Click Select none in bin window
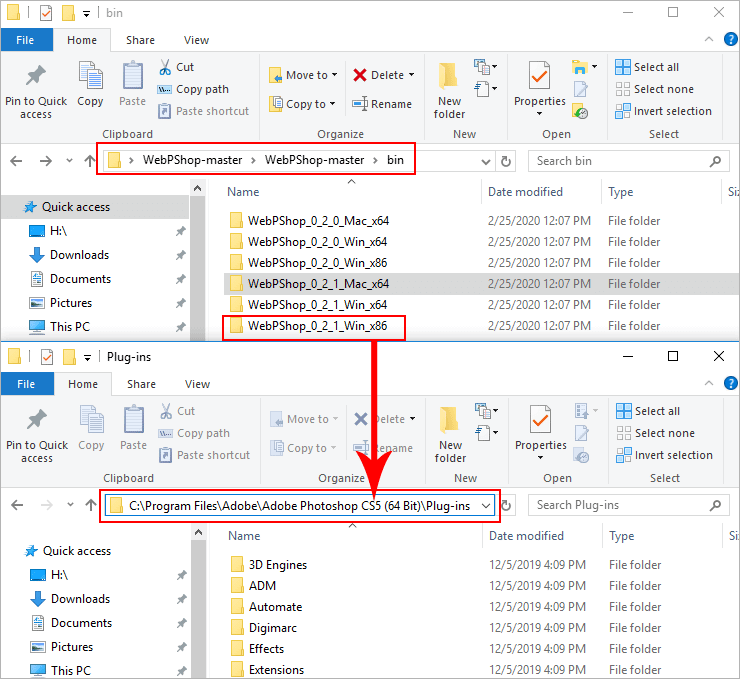The height and width of the screenshot is (679, 740). pyautogui.click(x=655, y=89)
